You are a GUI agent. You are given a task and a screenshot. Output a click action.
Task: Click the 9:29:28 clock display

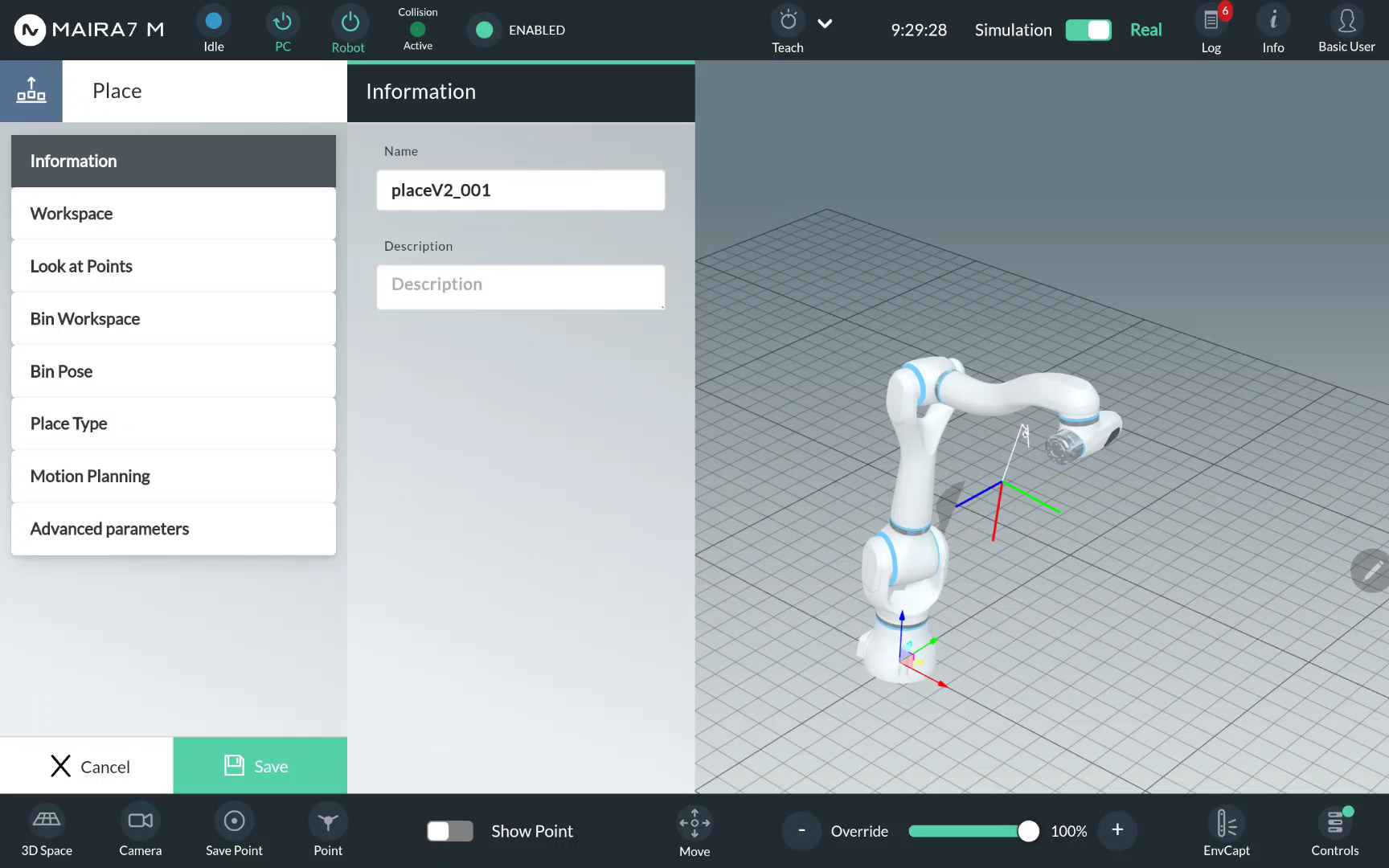point(919,30)
